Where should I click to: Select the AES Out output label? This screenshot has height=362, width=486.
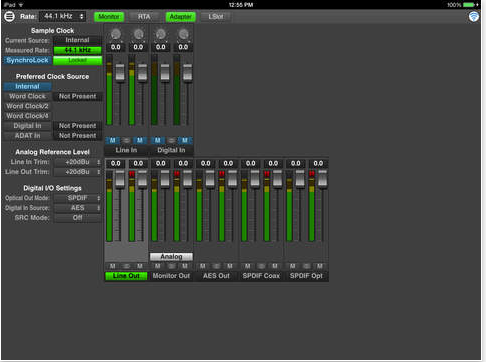click(x=216, y=276)
